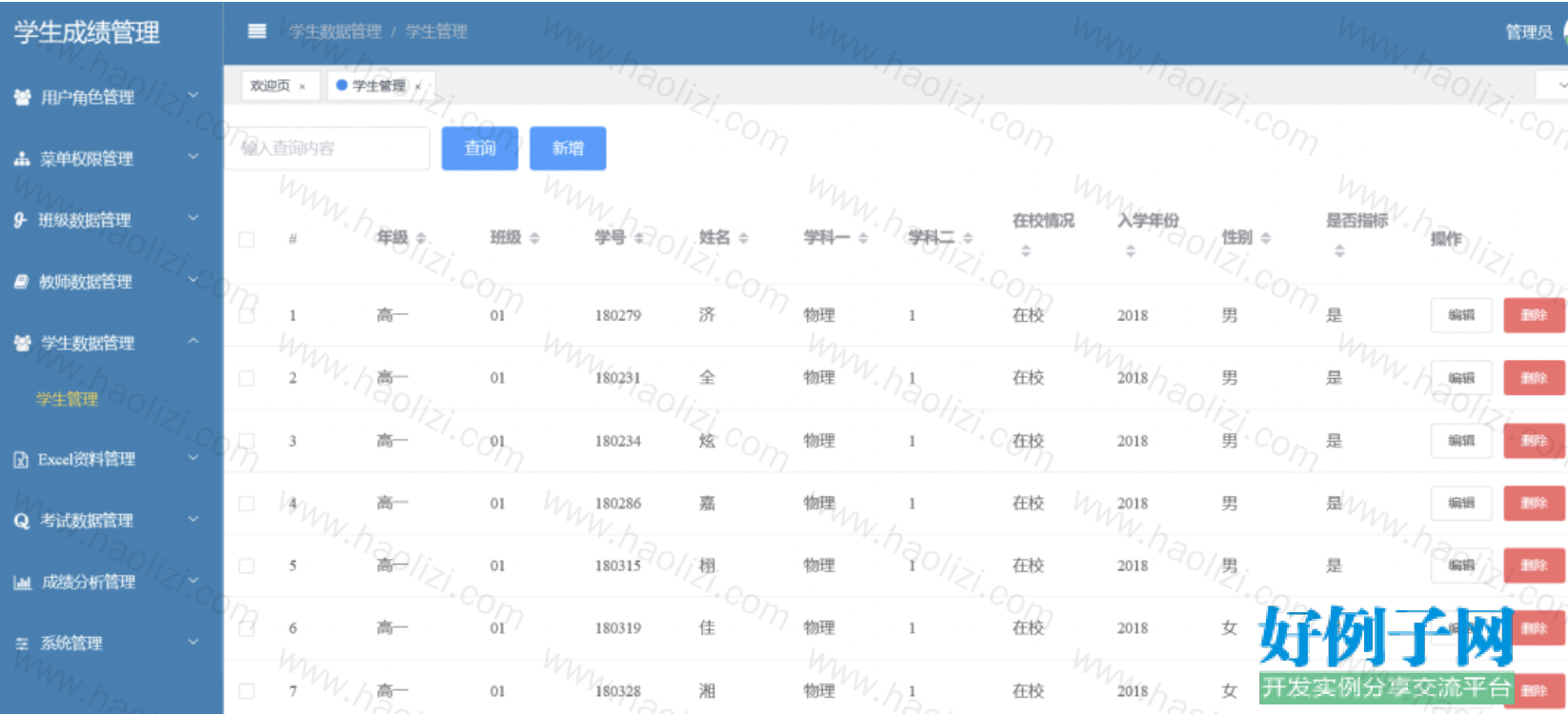Click the 成绩分析管理 chart icon
This screenshot has height=714, width=1568.
(x=22, y=583)
